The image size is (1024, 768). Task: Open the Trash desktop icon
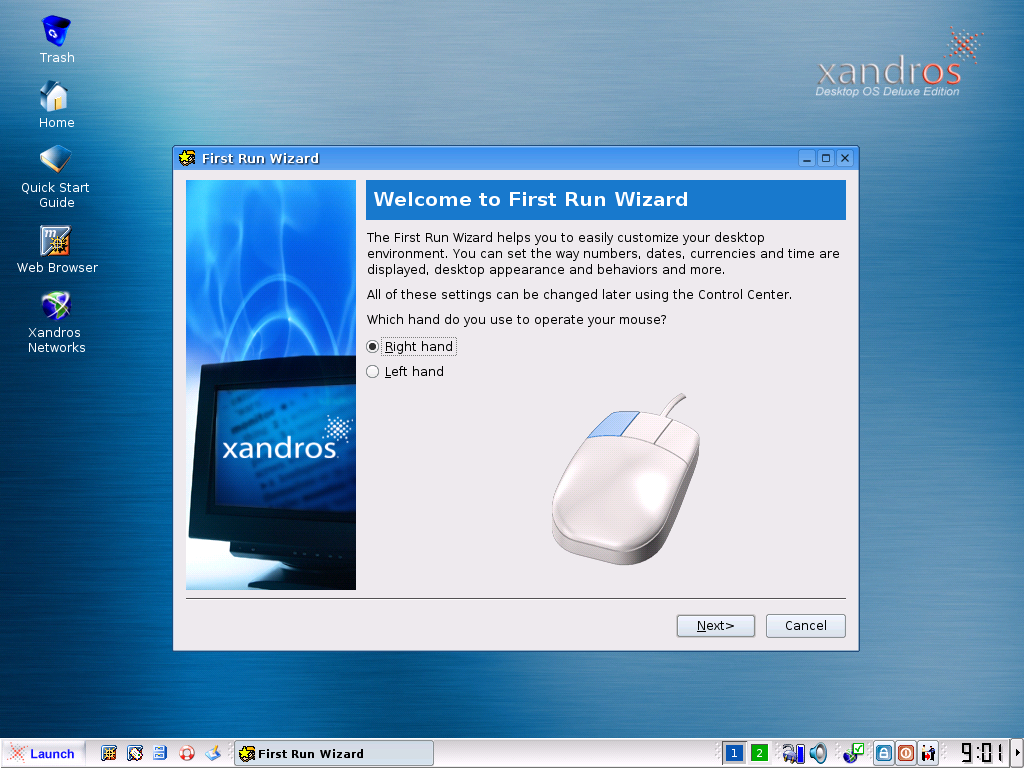[x=56, y=40]
